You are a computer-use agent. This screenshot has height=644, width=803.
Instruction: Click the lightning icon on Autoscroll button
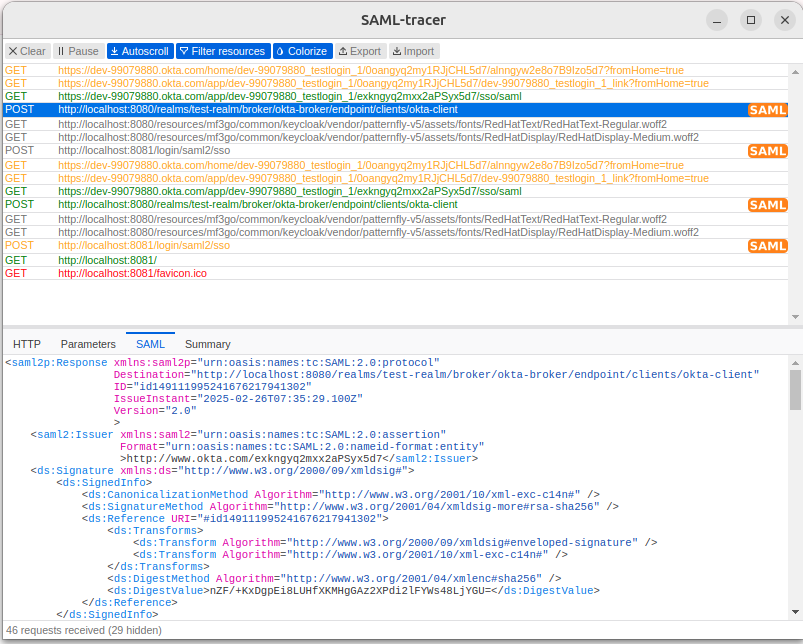click(x=114, y=51)
